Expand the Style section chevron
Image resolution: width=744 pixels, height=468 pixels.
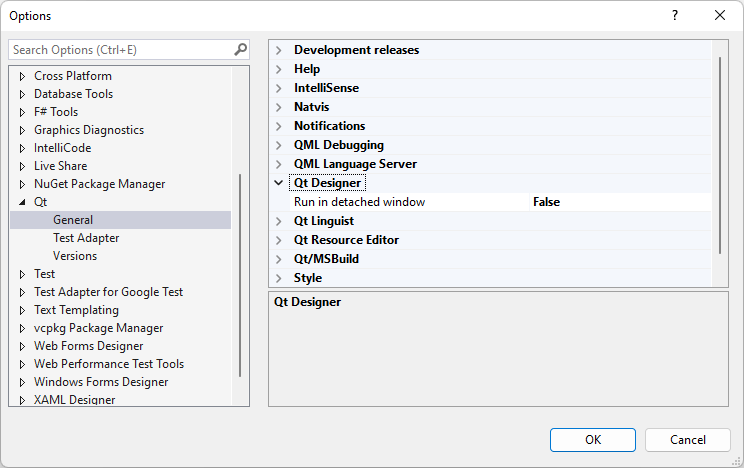tap(279, 278)
